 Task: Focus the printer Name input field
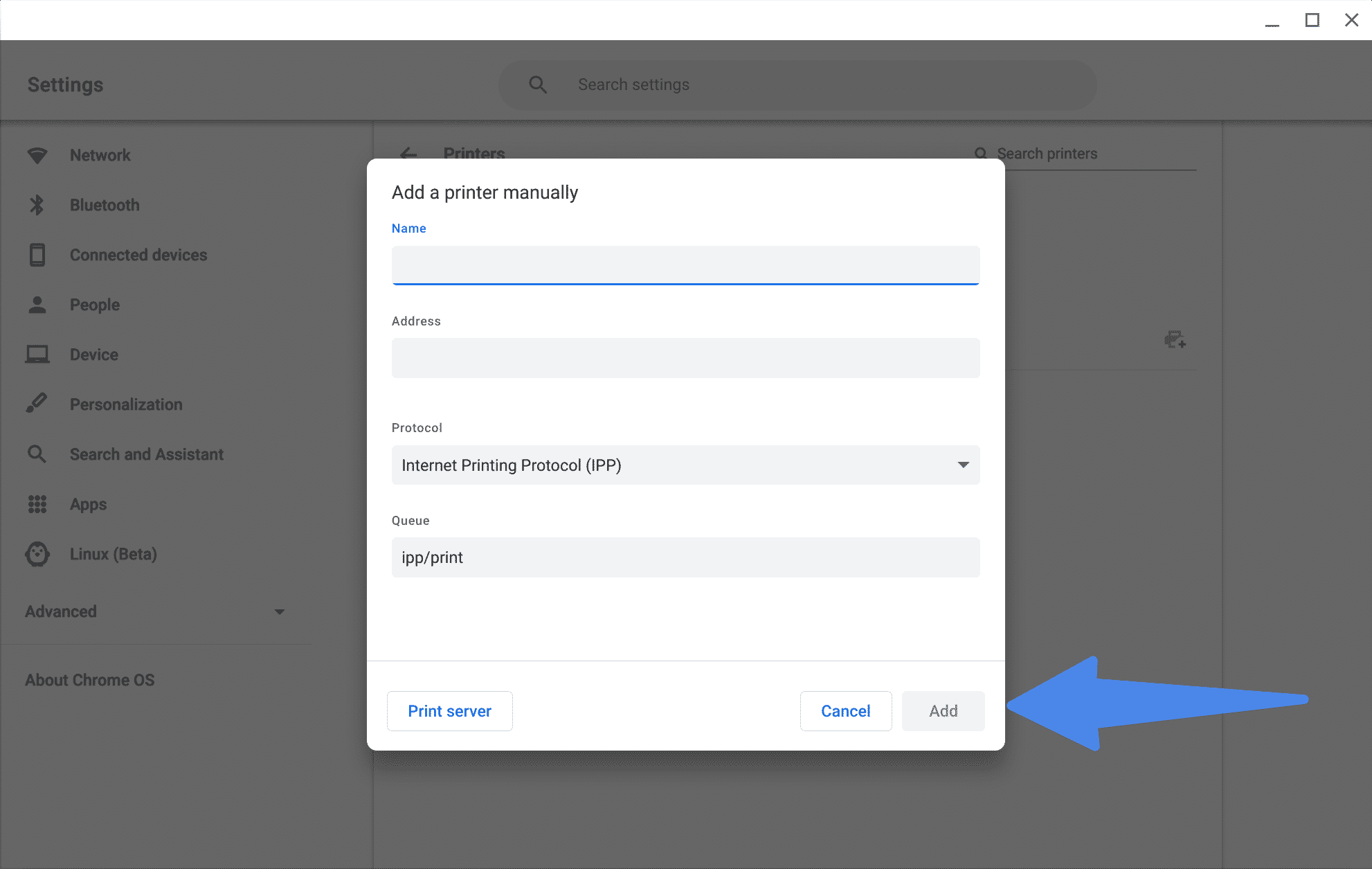click(685, 265)
